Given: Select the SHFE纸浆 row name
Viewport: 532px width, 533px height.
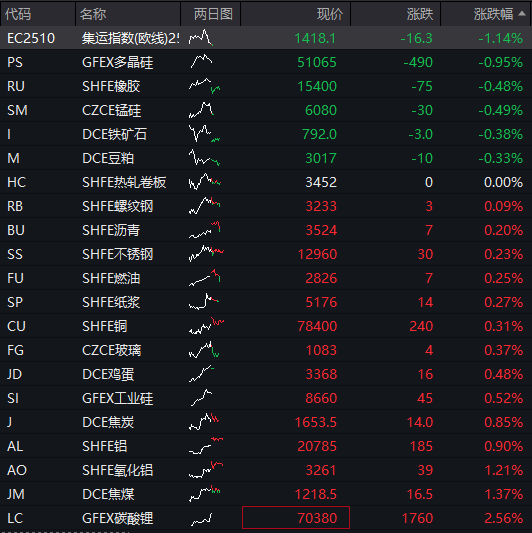Looking at the screenshot, I should (111, 302).
